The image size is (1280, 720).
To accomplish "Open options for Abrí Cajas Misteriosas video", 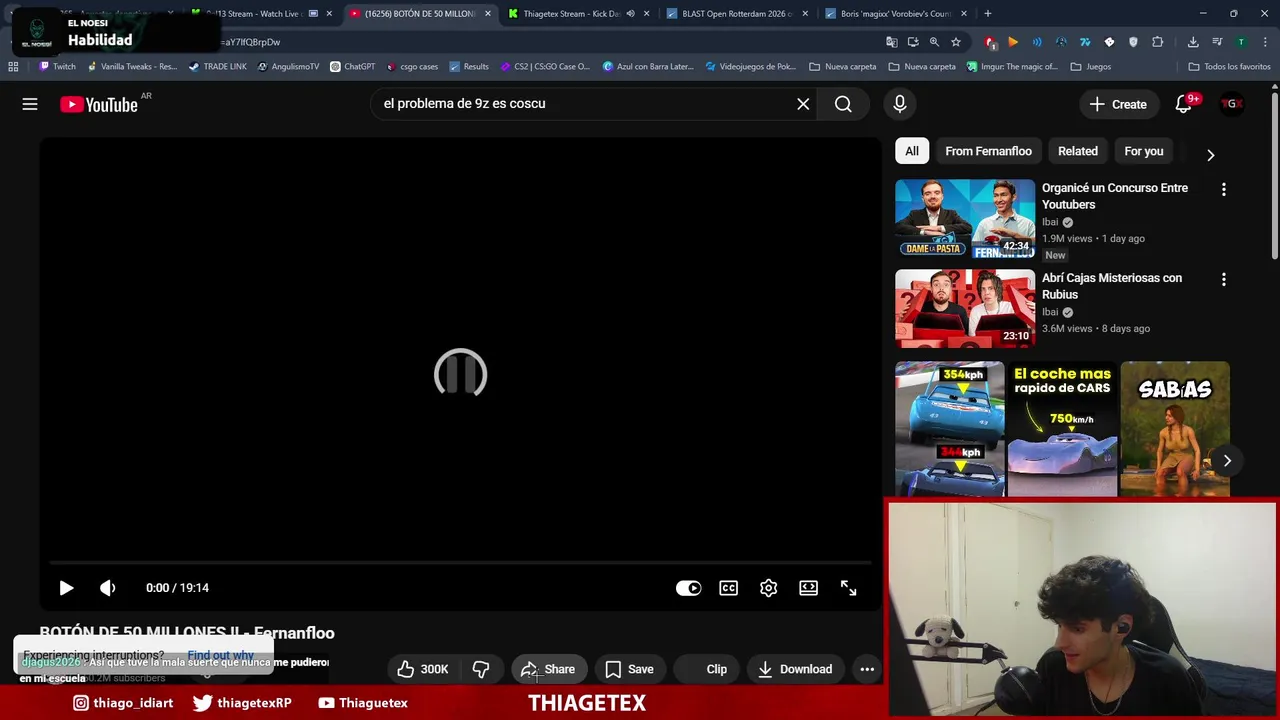I will pos(1223,279).
